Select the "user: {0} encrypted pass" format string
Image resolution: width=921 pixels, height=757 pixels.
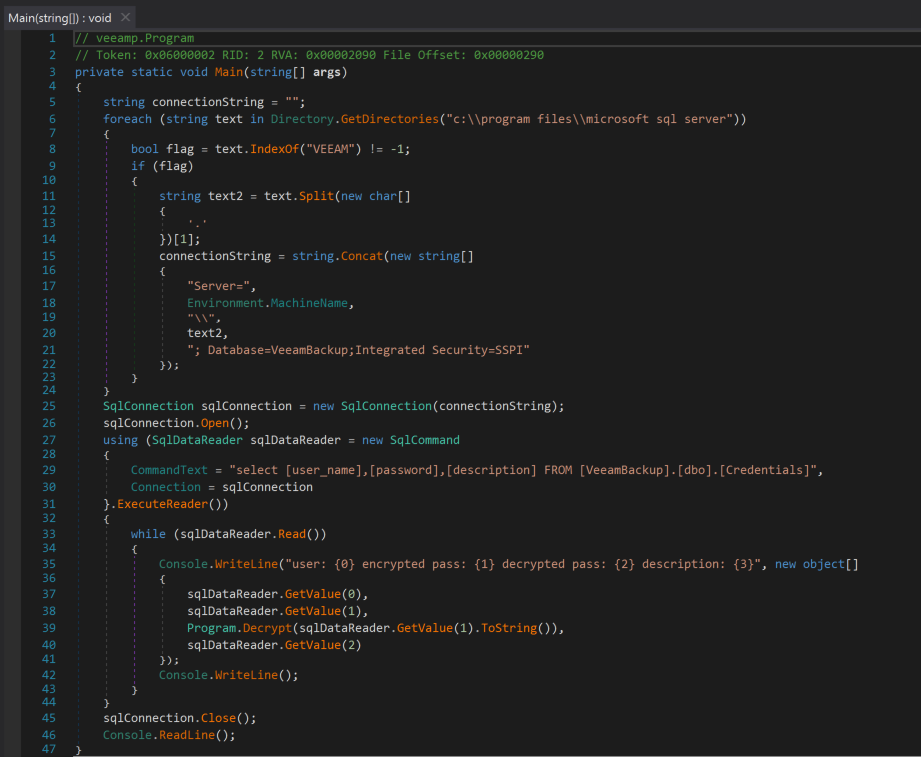523,564
